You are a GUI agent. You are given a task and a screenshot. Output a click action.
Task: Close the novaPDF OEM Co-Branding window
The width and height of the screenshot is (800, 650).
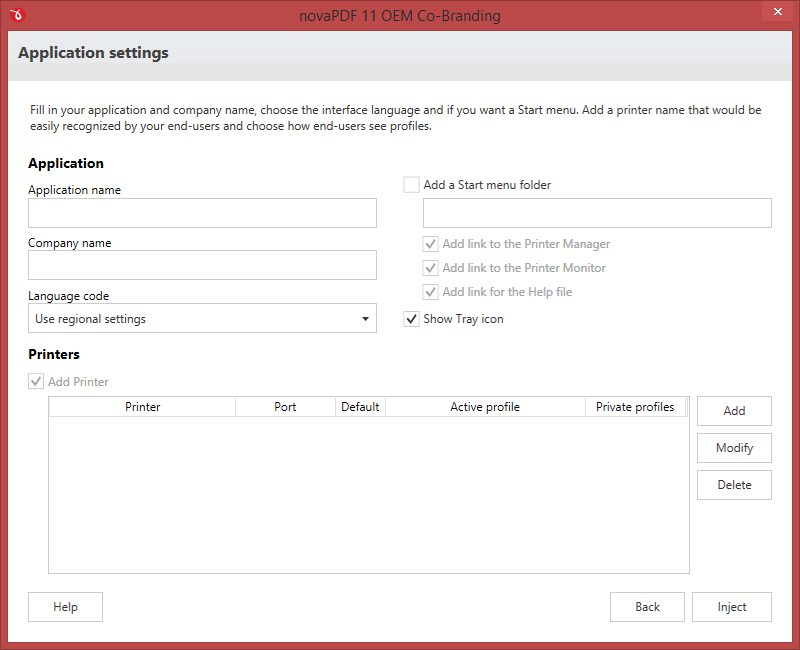(778, 11)
